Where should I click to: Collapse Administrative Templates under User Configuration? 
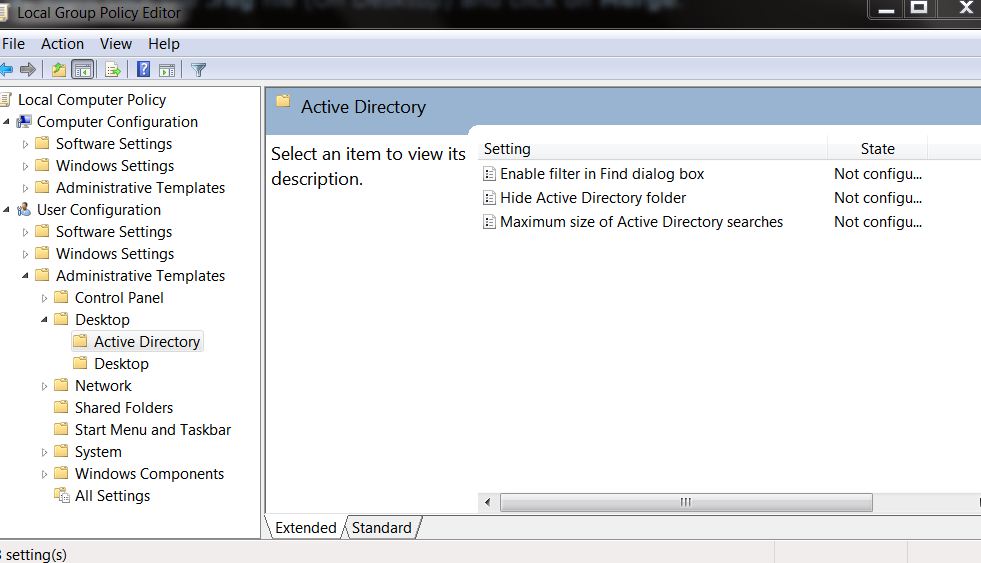click(25, 275)
